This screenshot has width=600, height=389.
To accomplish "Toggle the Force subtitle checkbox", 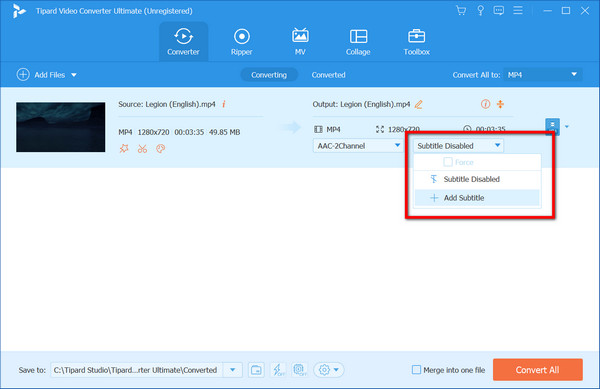I will [x=448, y=162].
